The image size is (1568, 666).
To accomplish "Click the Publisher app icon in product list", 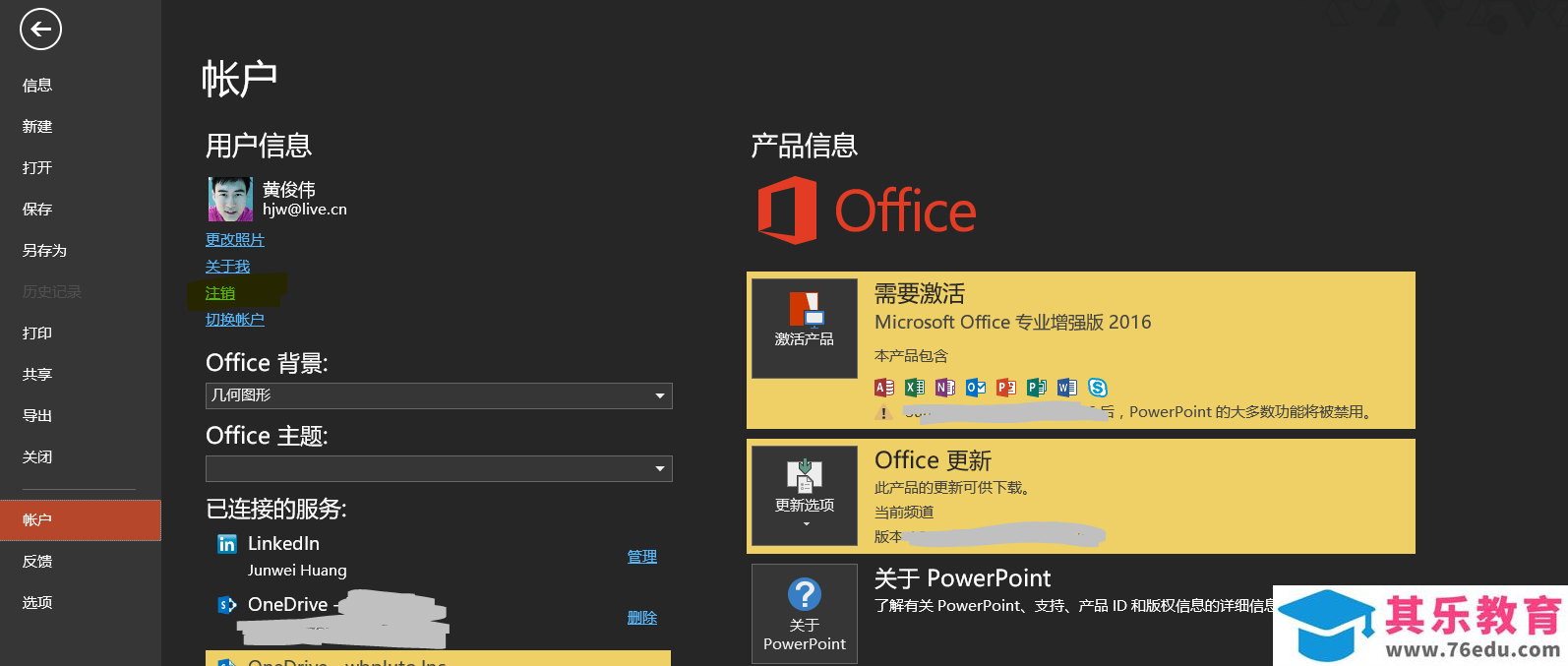I will 1037,388.
